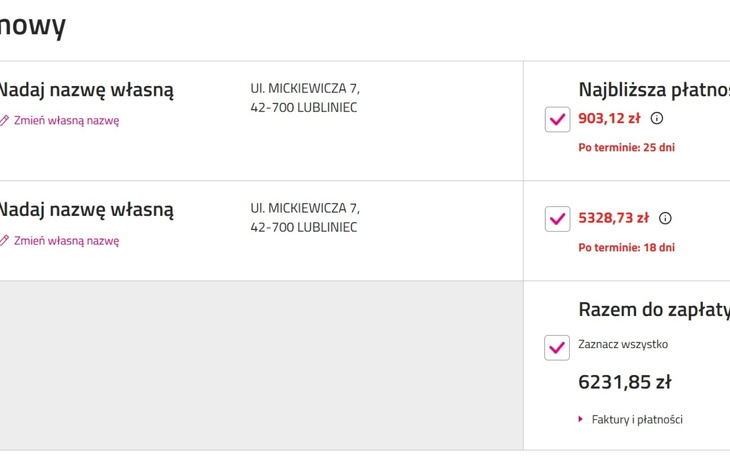Viewport: 730px width, 456px height.
Task: Click the first row Mickiewicza 7 address
Action: (304, 98)
